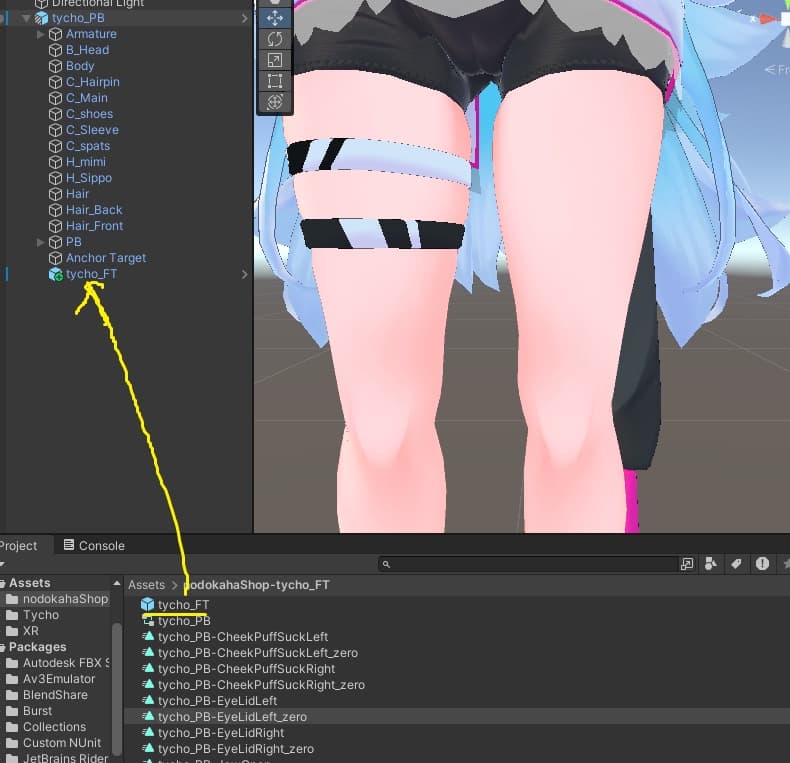
Task: Select Hair_Front in Hierarchy
Action: pyautogui.click(x=95, y=226)
